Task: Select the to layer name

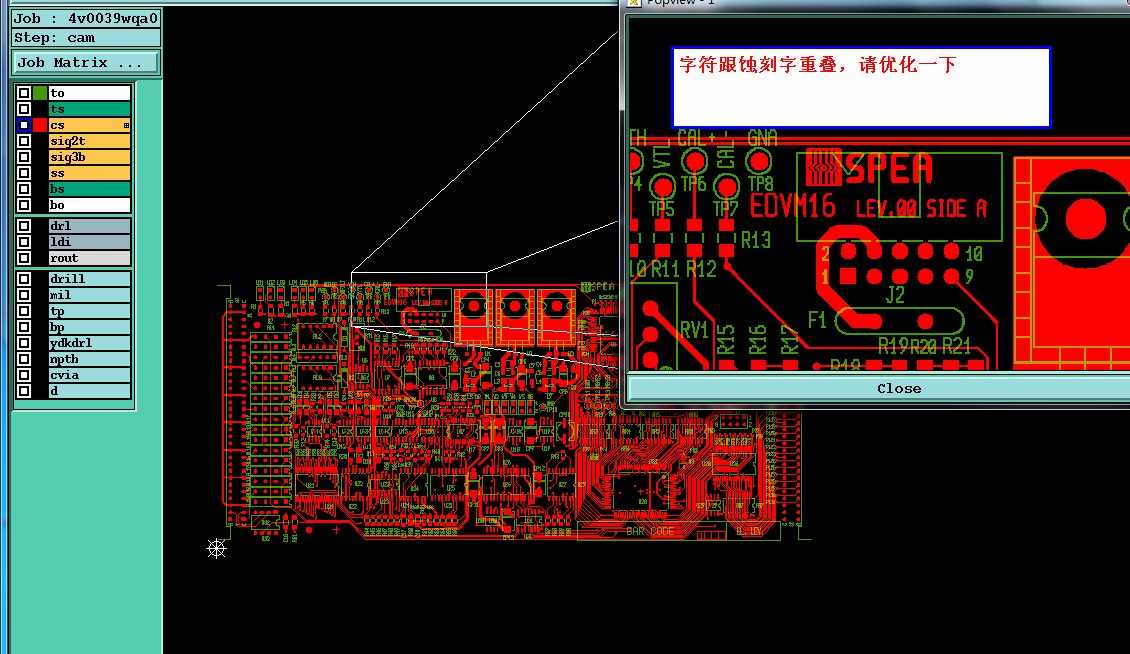Action: [89, 93]
